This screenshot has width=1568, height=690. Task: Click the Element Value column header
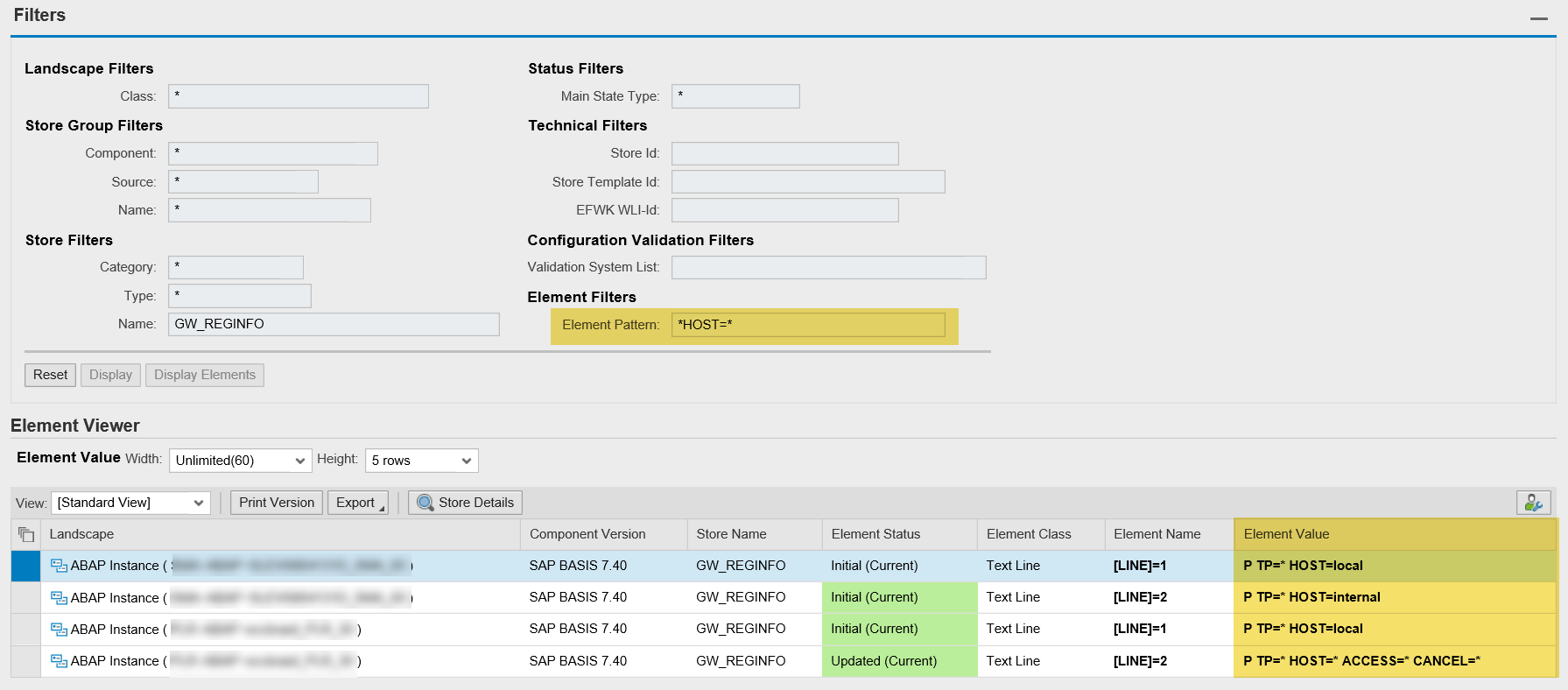(x=1396, y=534)
